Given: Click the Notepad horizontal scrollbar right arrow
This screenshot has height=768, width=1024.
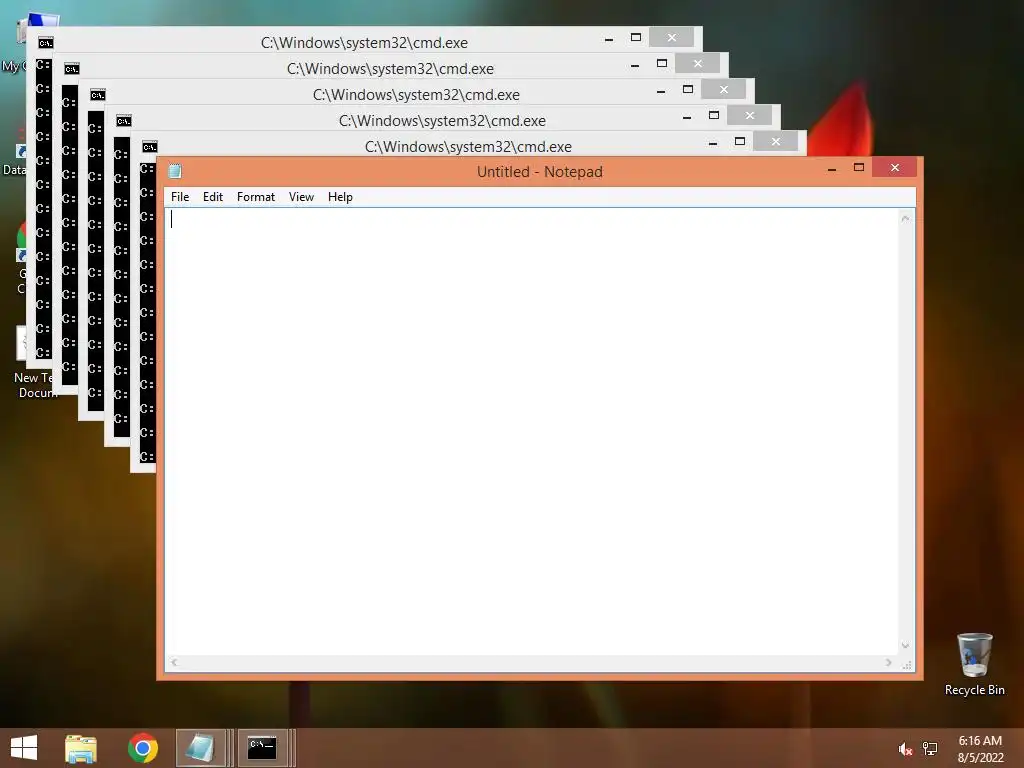Looking at the screenshot, I should tap(888, 663).
